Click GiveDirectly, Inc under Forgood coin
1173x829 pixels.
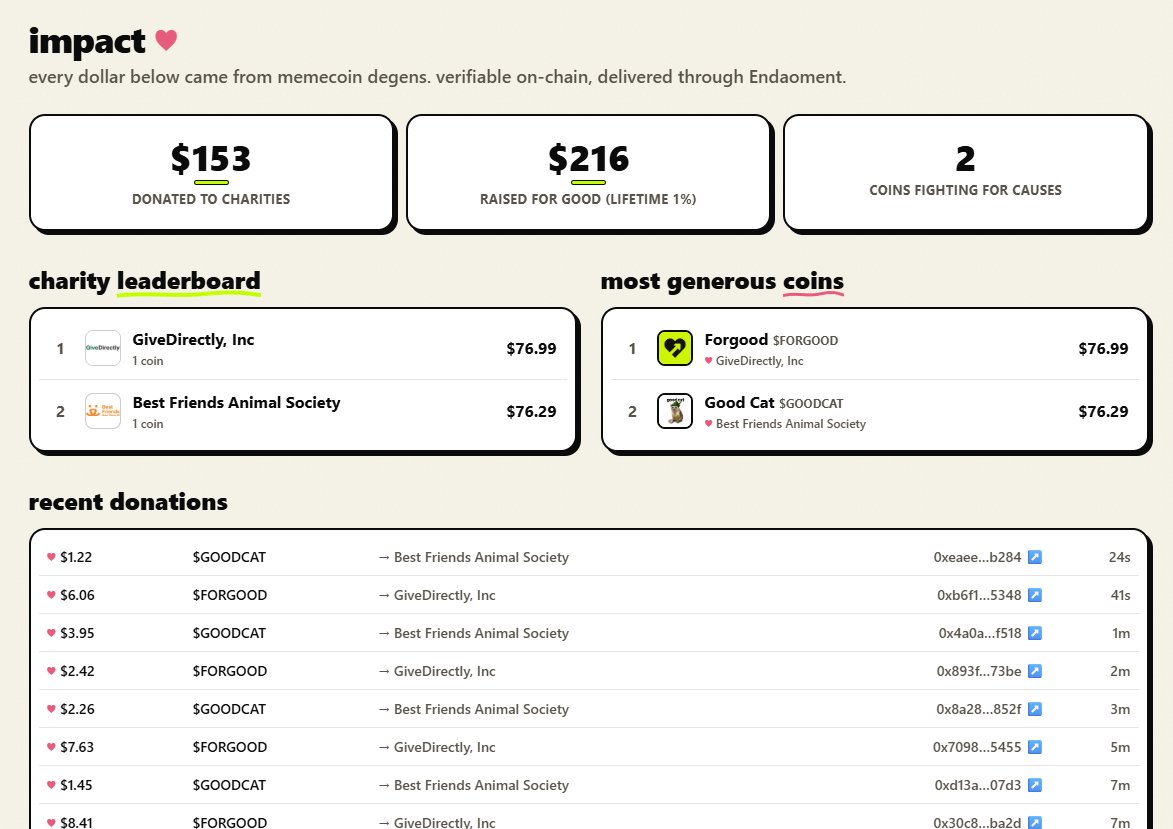(x=759, y=361)
